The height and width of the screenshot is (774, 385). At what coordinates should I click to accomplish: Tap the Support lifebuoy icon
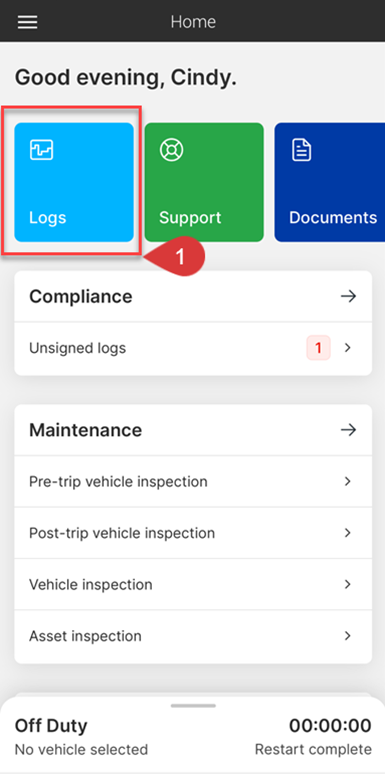(171, 150)
